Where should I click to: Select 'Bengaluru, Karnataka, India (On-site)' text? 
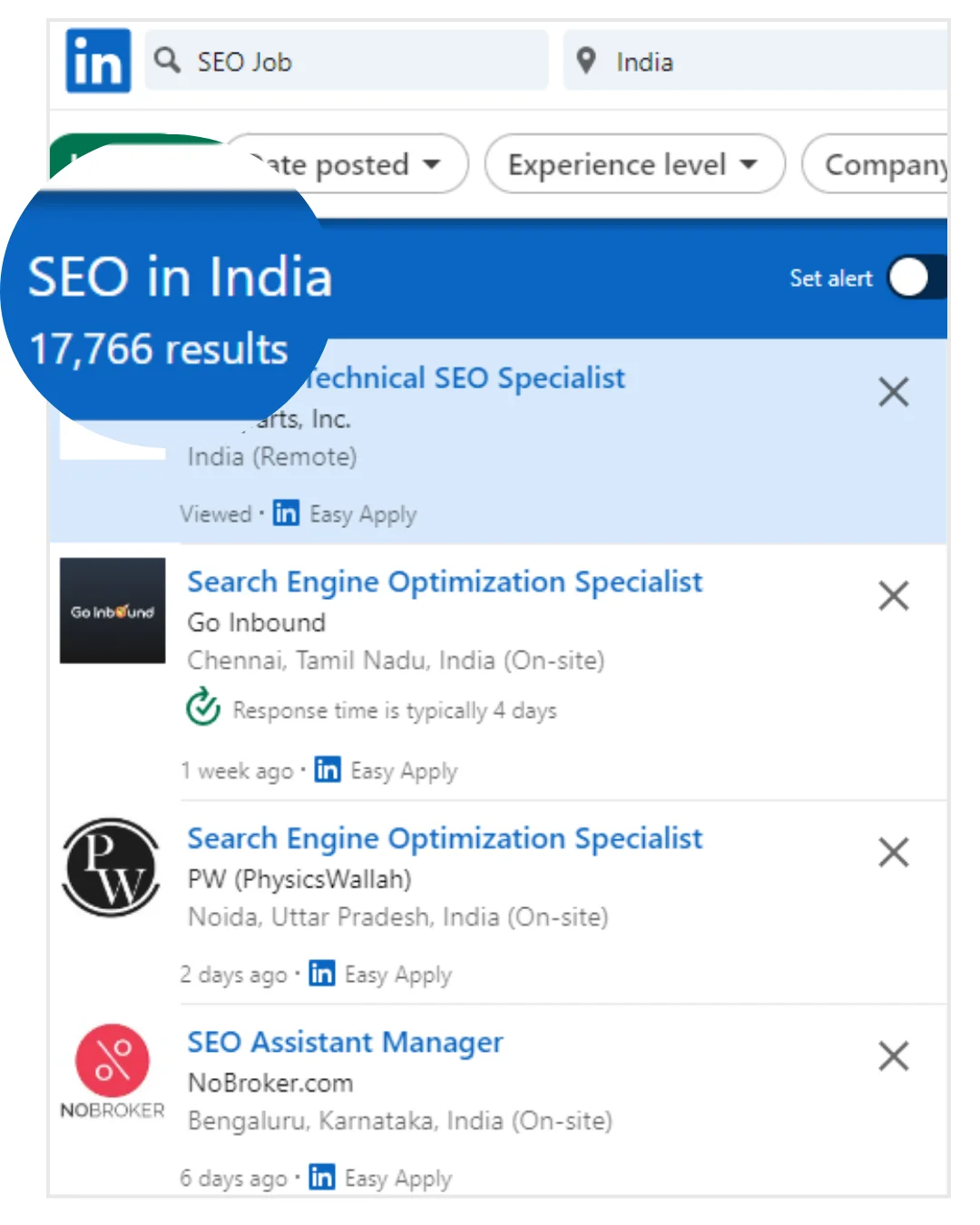(x=400, y=1121)
